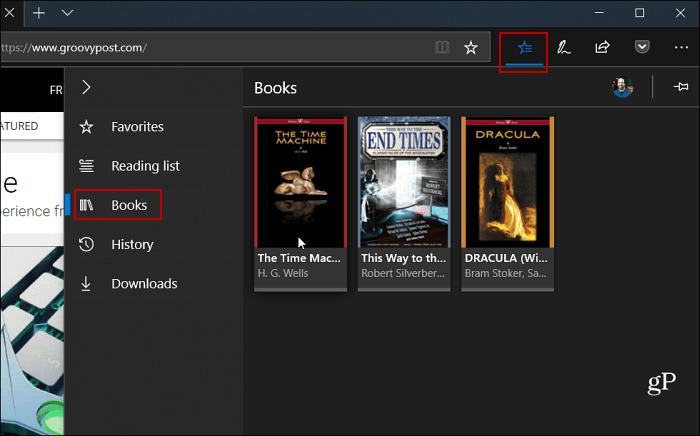Pin the Hub pane open
This screenshot has height=436, width=700.
point(681,87)
